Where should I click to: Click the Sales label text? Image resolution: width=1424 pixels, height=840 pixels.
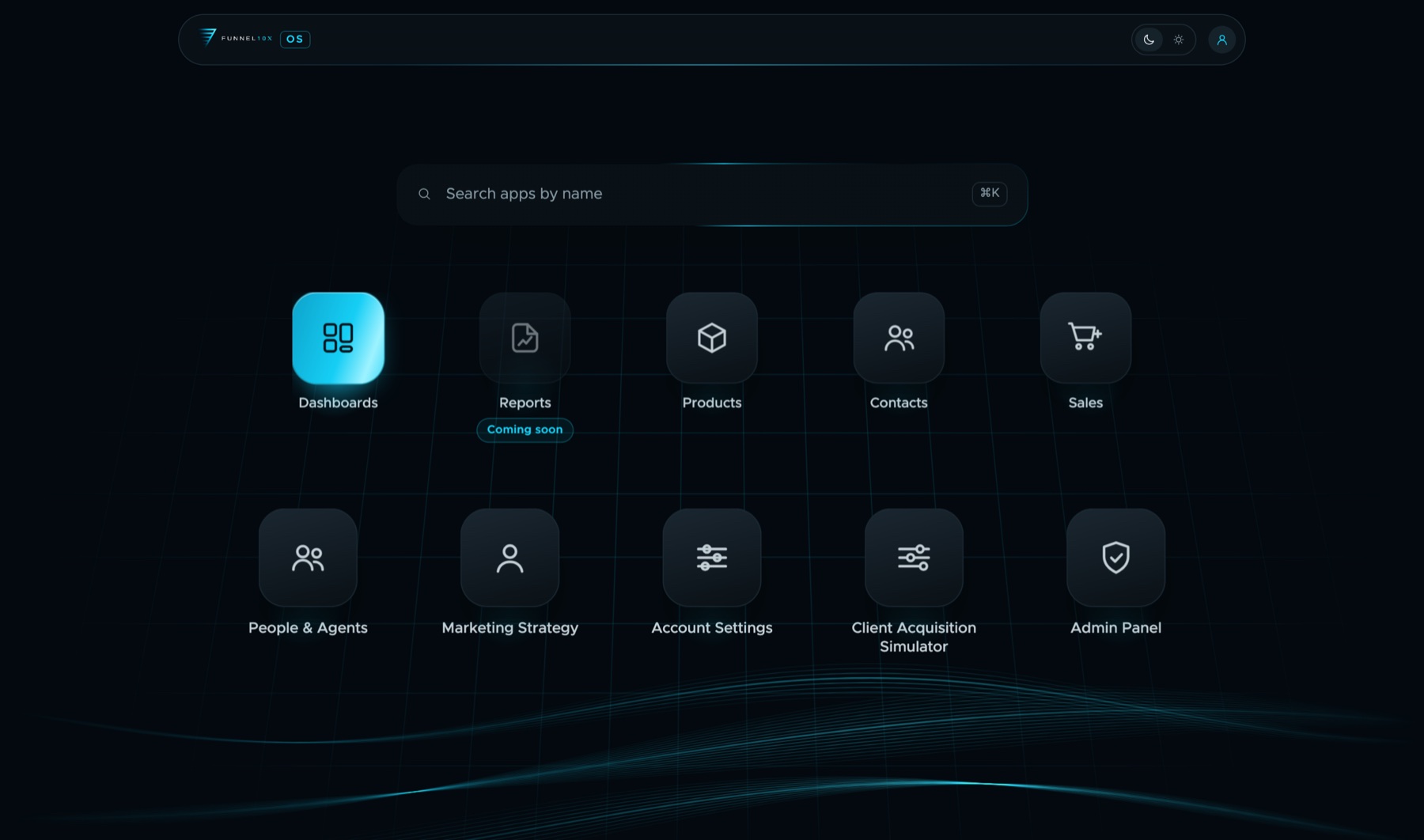(1085, 403)
